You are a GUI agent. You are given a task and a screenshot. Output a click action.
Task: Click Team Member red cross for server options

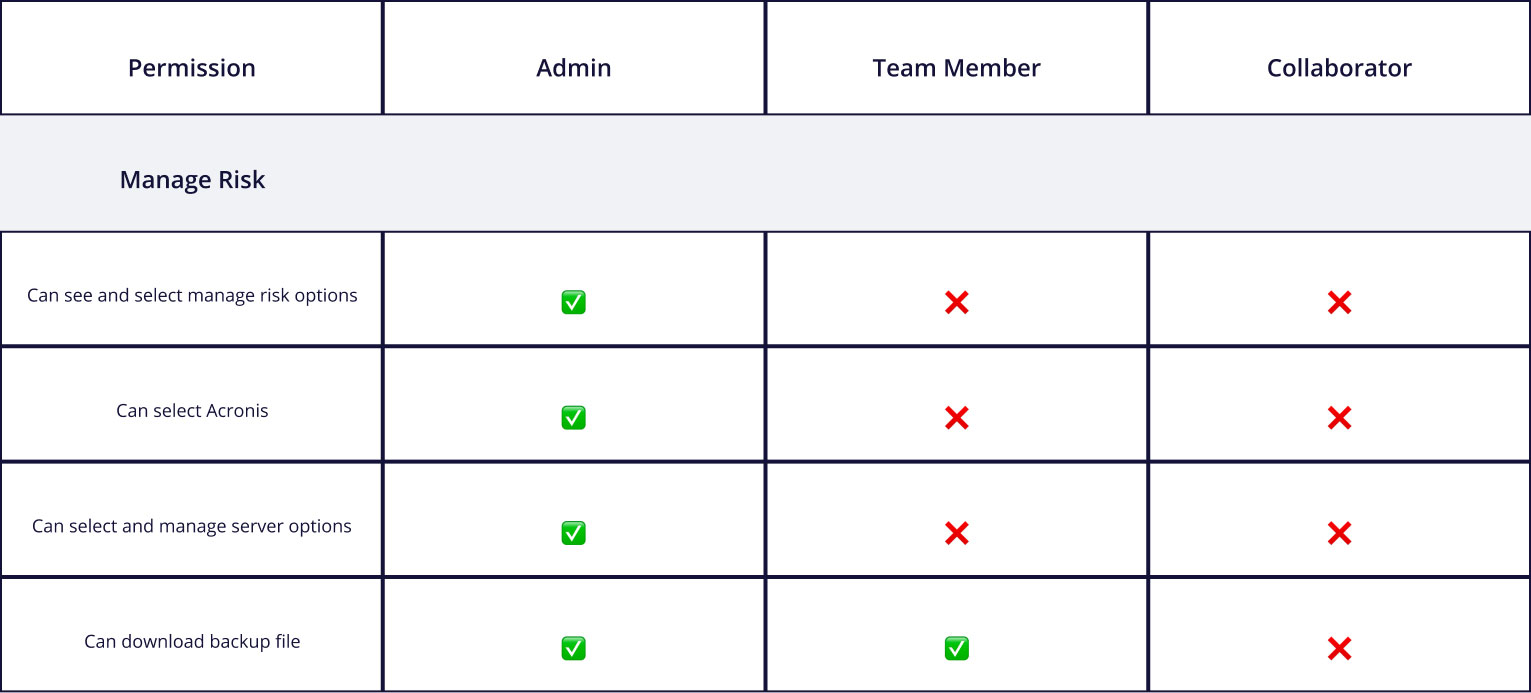pos(956,533)
